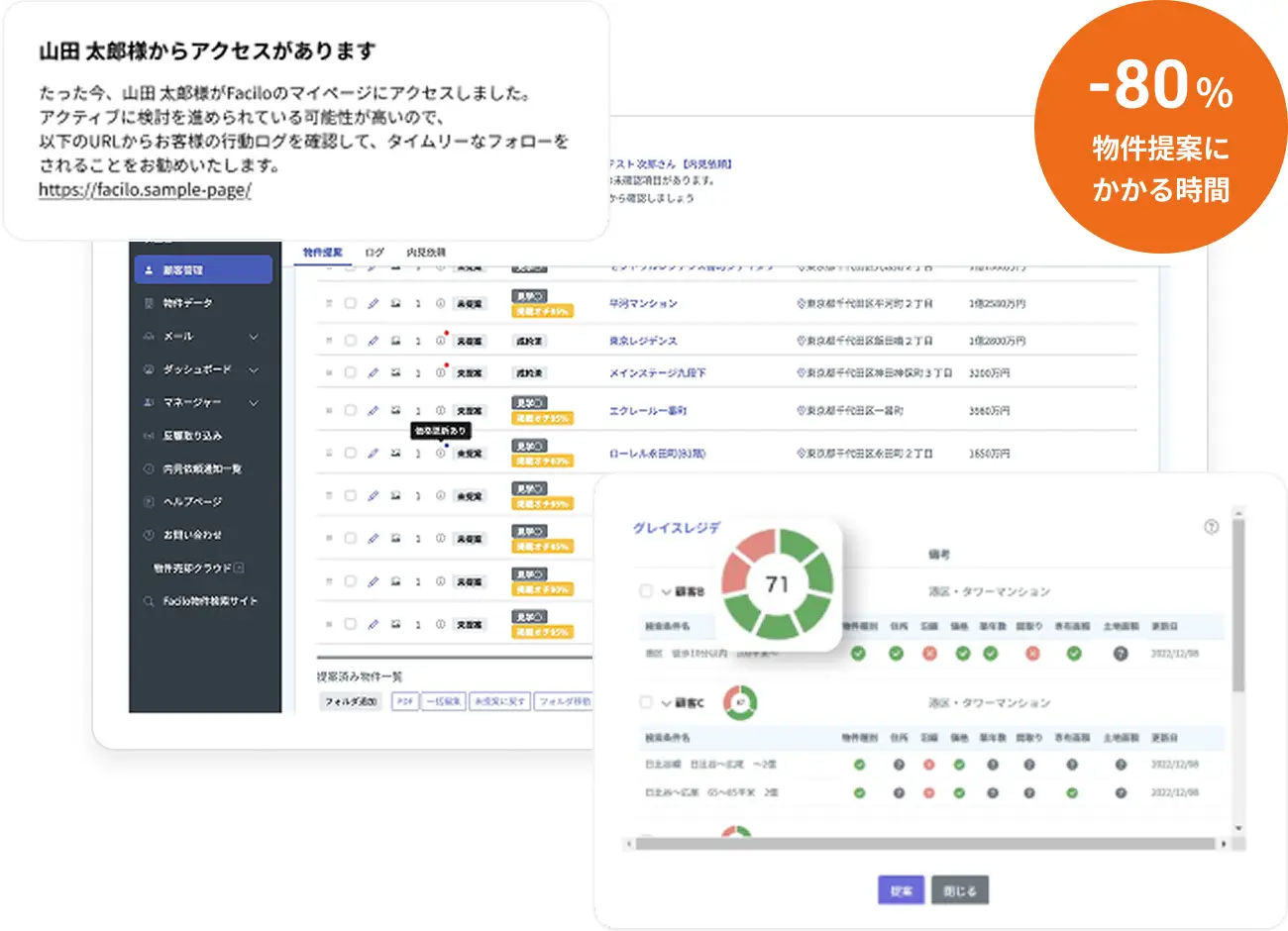Screen dimensions: 1288x931
Task: Click the edit pencil for エクレール一番町 row
Action: [374, 410]
